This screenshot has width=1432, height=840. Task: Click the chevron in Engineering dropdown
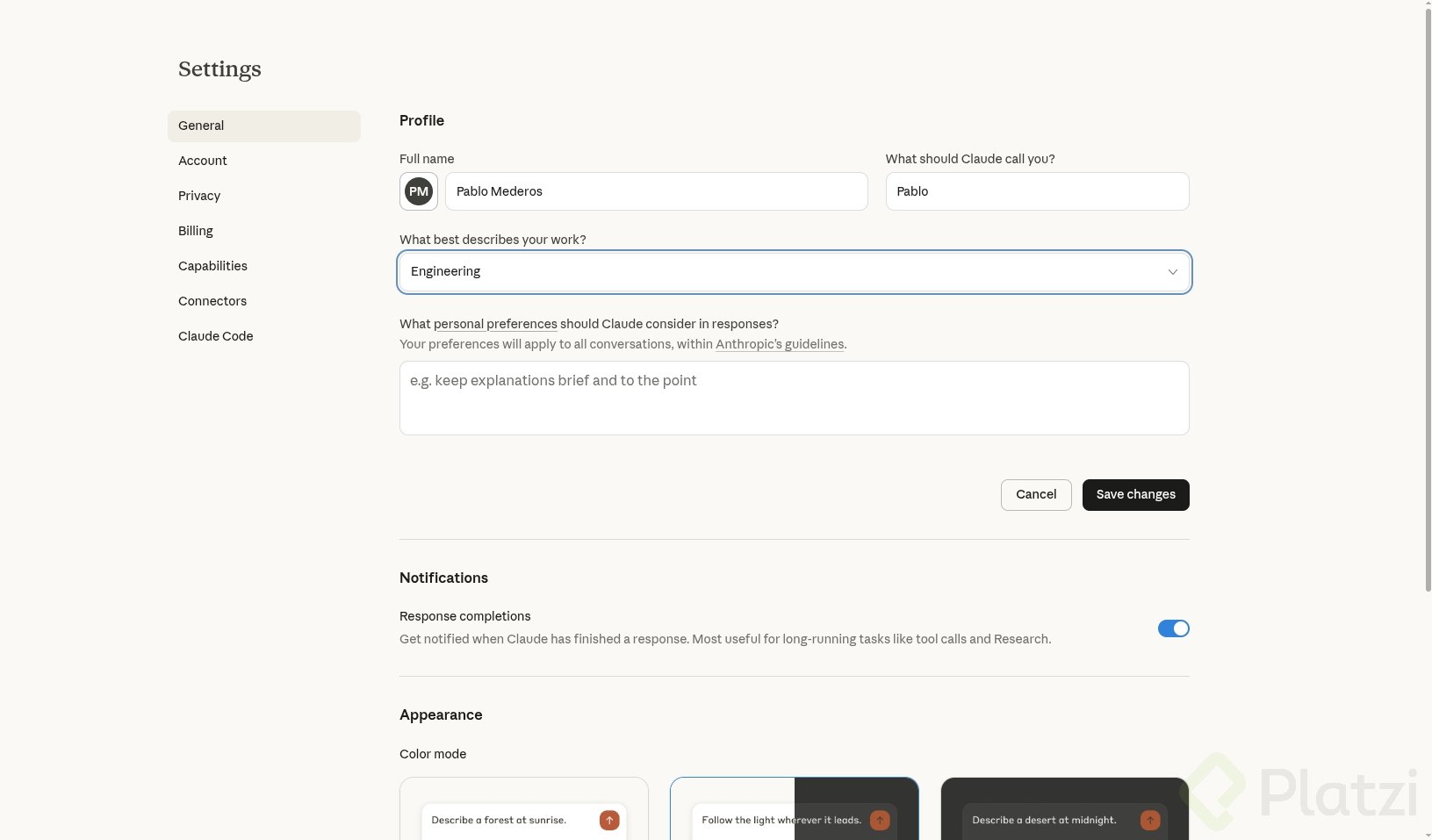1172,272
